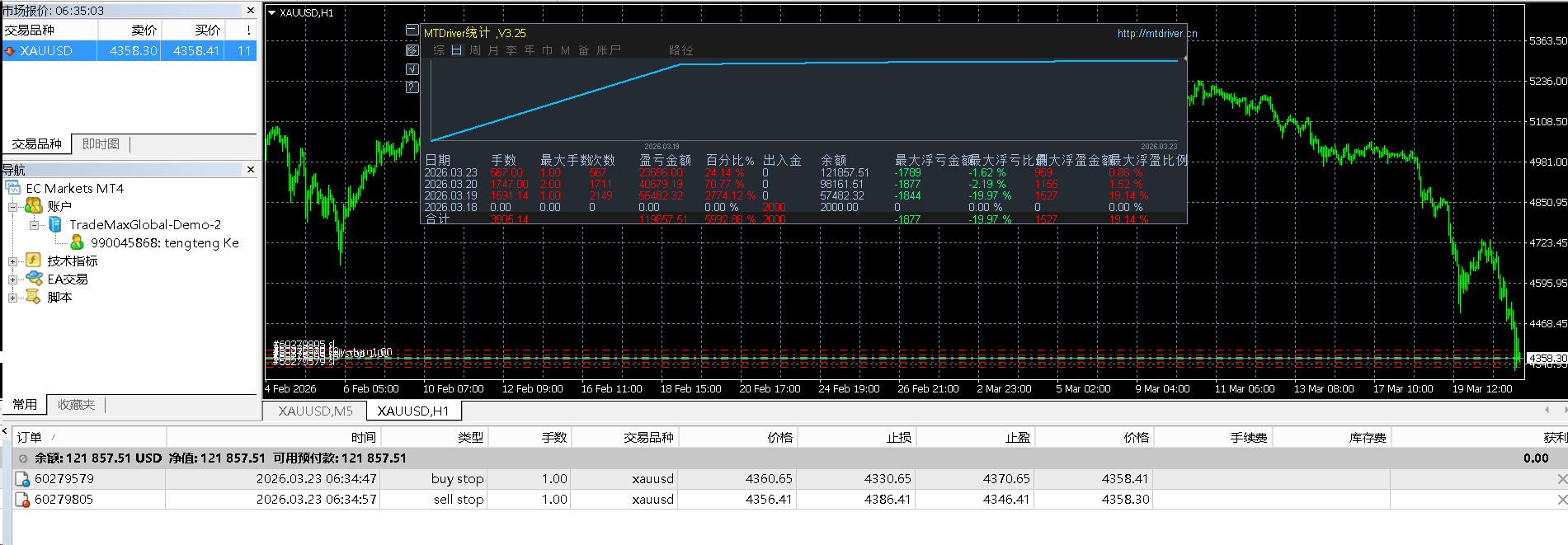
Task: Click the 图 chart button beside MTDriver panel
Action: (x=412, y=50)
